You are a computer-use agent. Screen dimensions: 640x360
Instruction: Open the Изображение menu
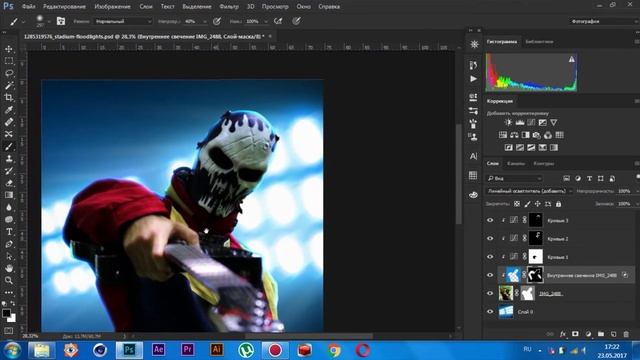click(112, 7)
